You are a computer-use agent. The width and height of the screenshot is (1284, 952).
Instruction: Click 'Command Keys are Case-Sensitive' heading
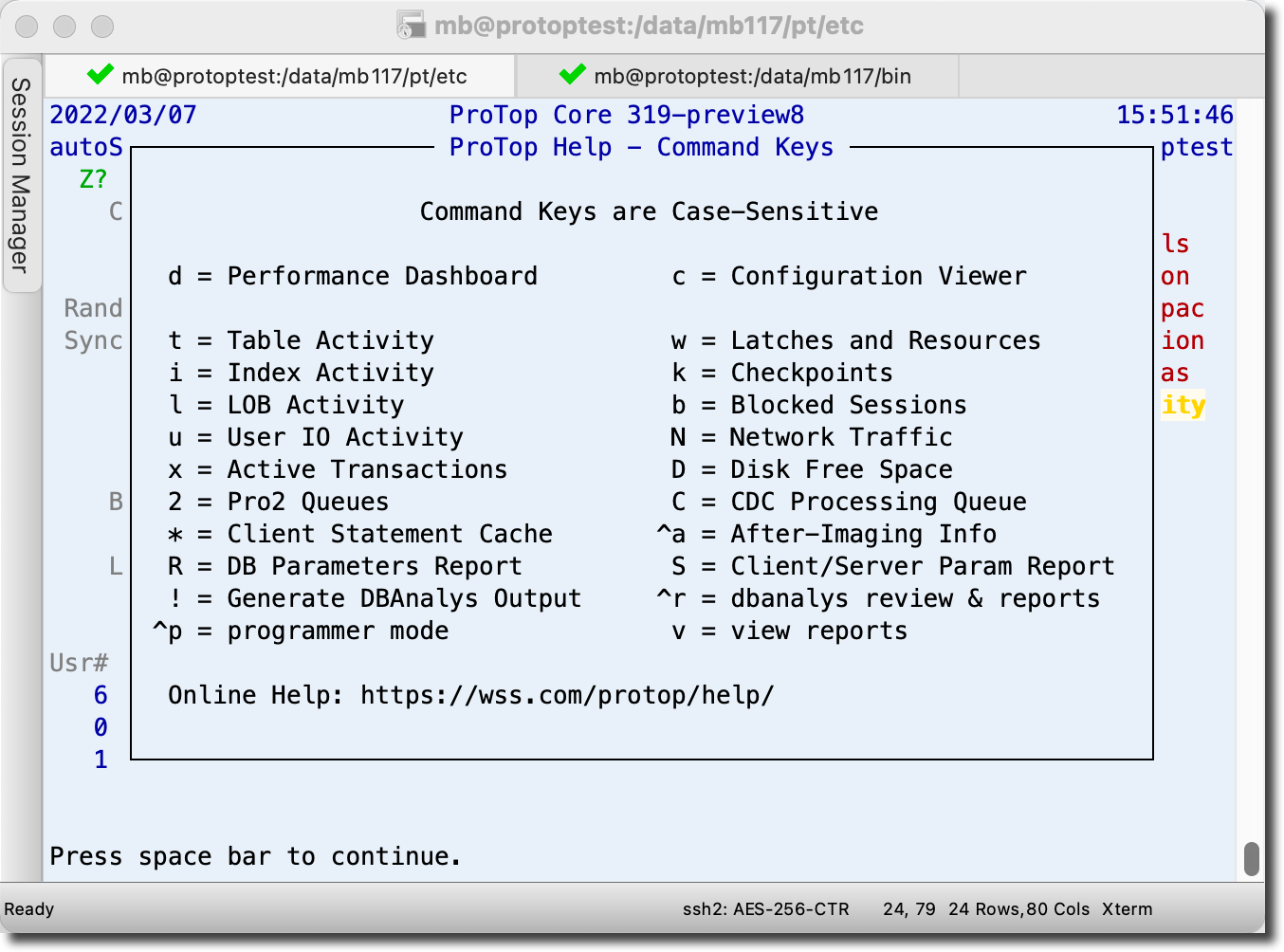[650, 212]
